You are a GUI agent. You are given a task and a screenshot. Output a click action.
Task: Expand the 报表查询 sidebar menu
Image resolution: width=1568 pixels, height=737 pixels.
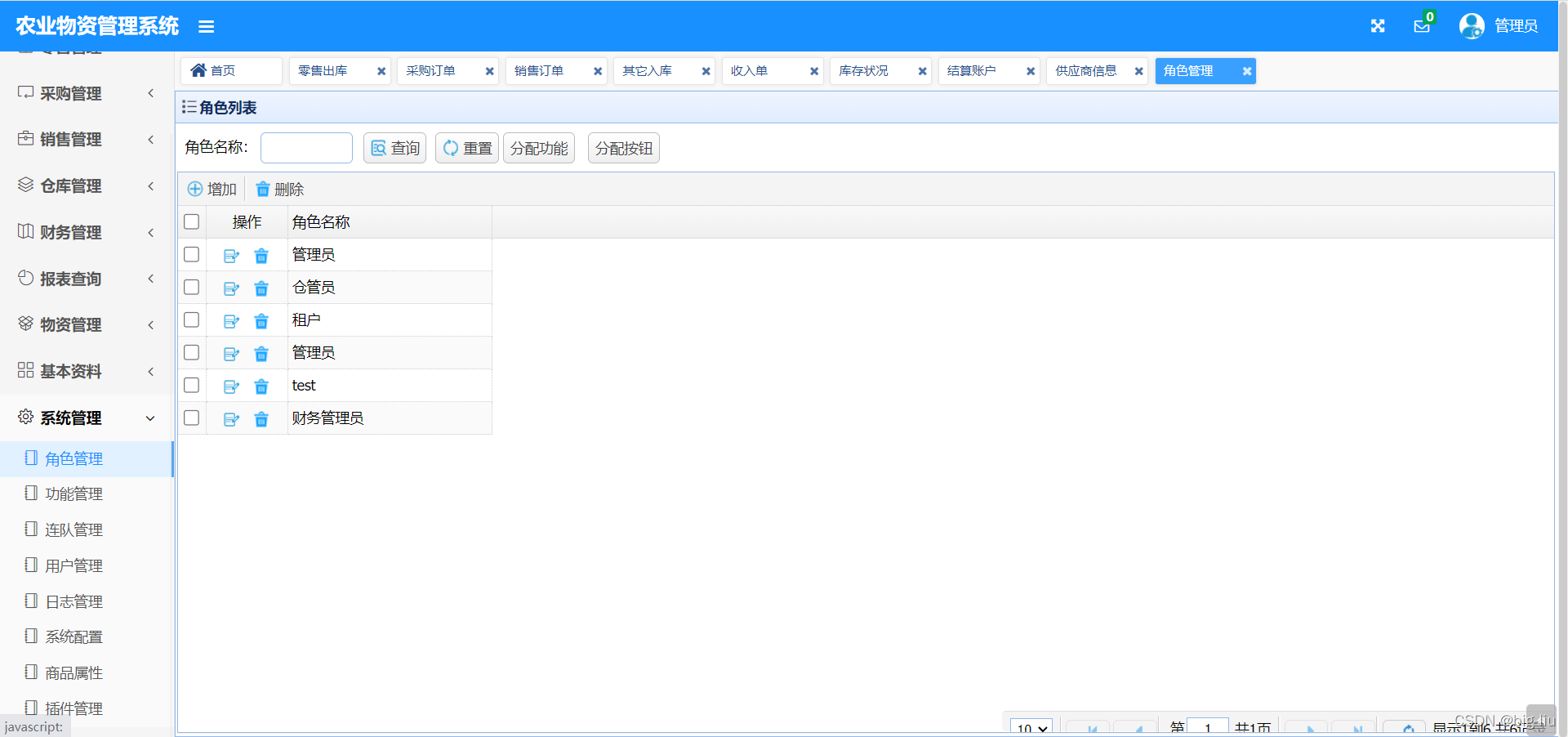(87, 279)
